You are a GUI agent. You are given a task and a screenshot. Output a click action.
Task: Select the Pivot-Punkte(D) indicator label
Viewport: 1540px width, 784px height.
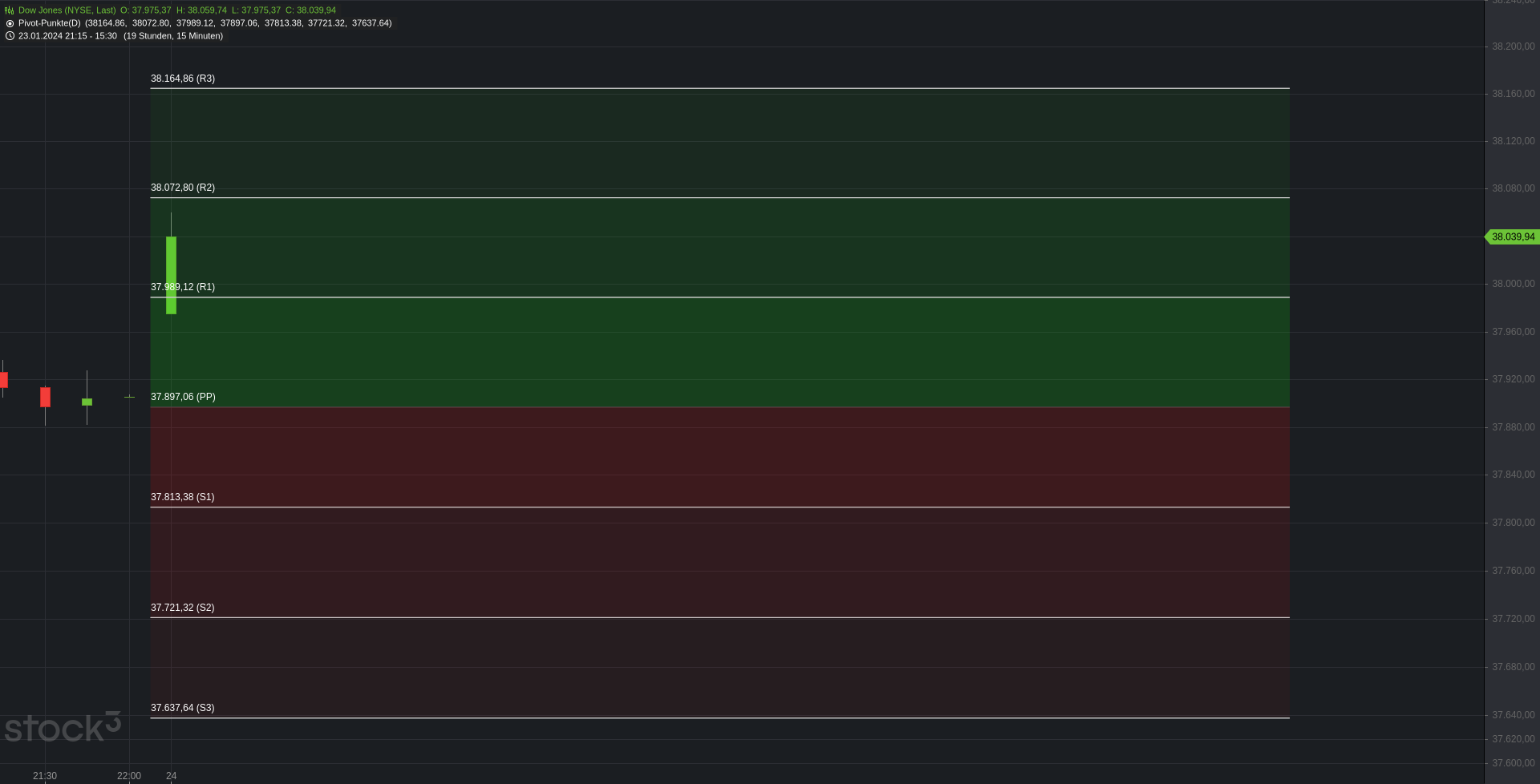coord(50,23)
